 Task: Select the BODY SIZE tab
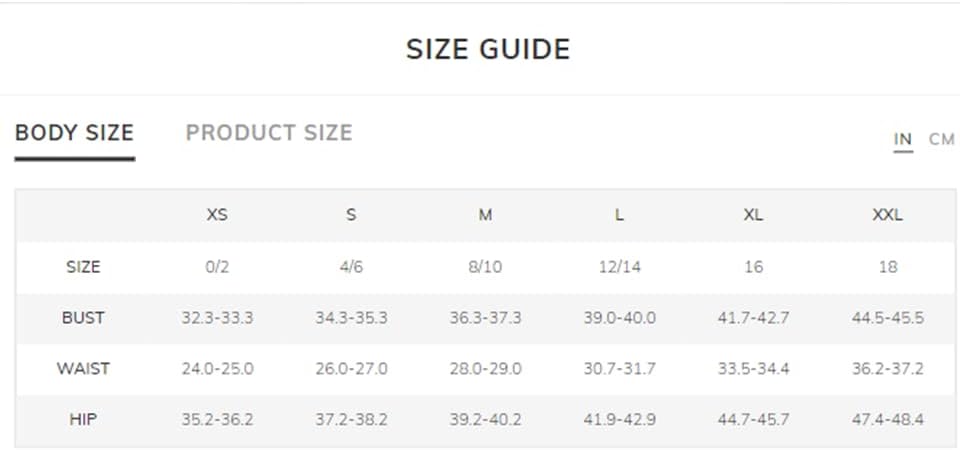[74, 133]
